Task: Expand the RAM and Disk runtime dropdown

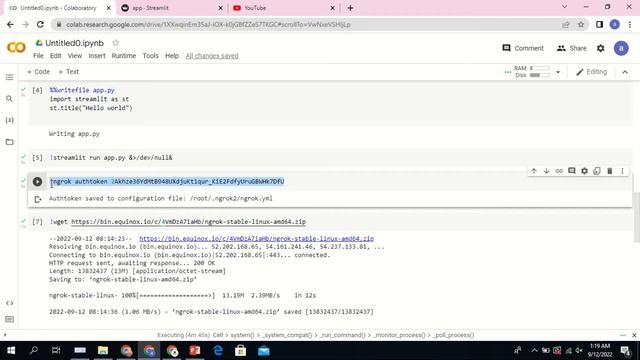Action: 558,72
